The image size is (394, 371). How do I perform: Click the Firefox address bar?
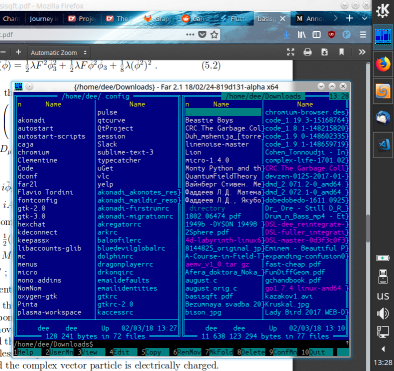click(92, 34)
